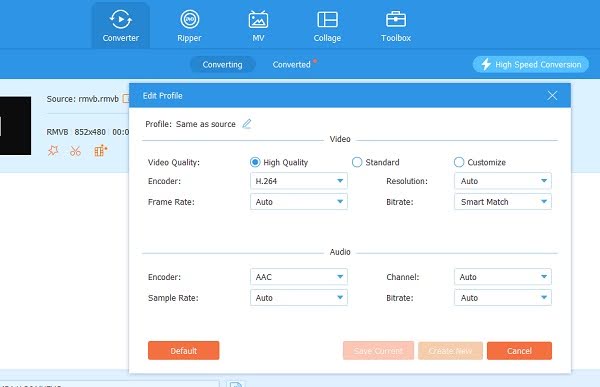Open the Sample Rate dropdown
The image size is (600, 387).
tap(299, 298)
